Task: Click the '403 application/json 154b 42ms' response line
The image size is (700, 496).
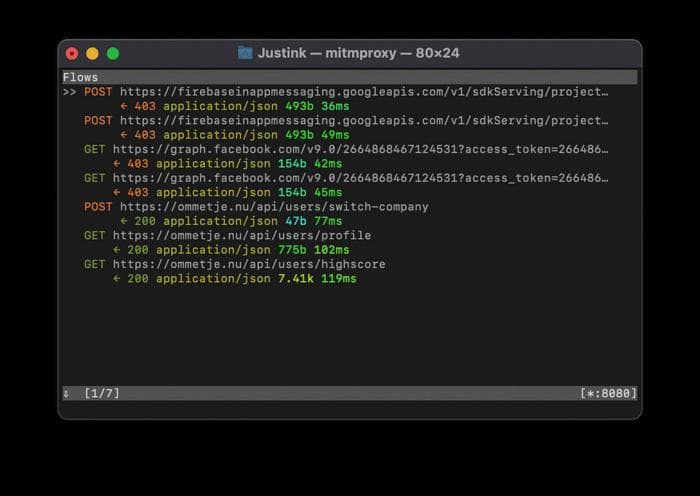Action: (x=228, y=164)
